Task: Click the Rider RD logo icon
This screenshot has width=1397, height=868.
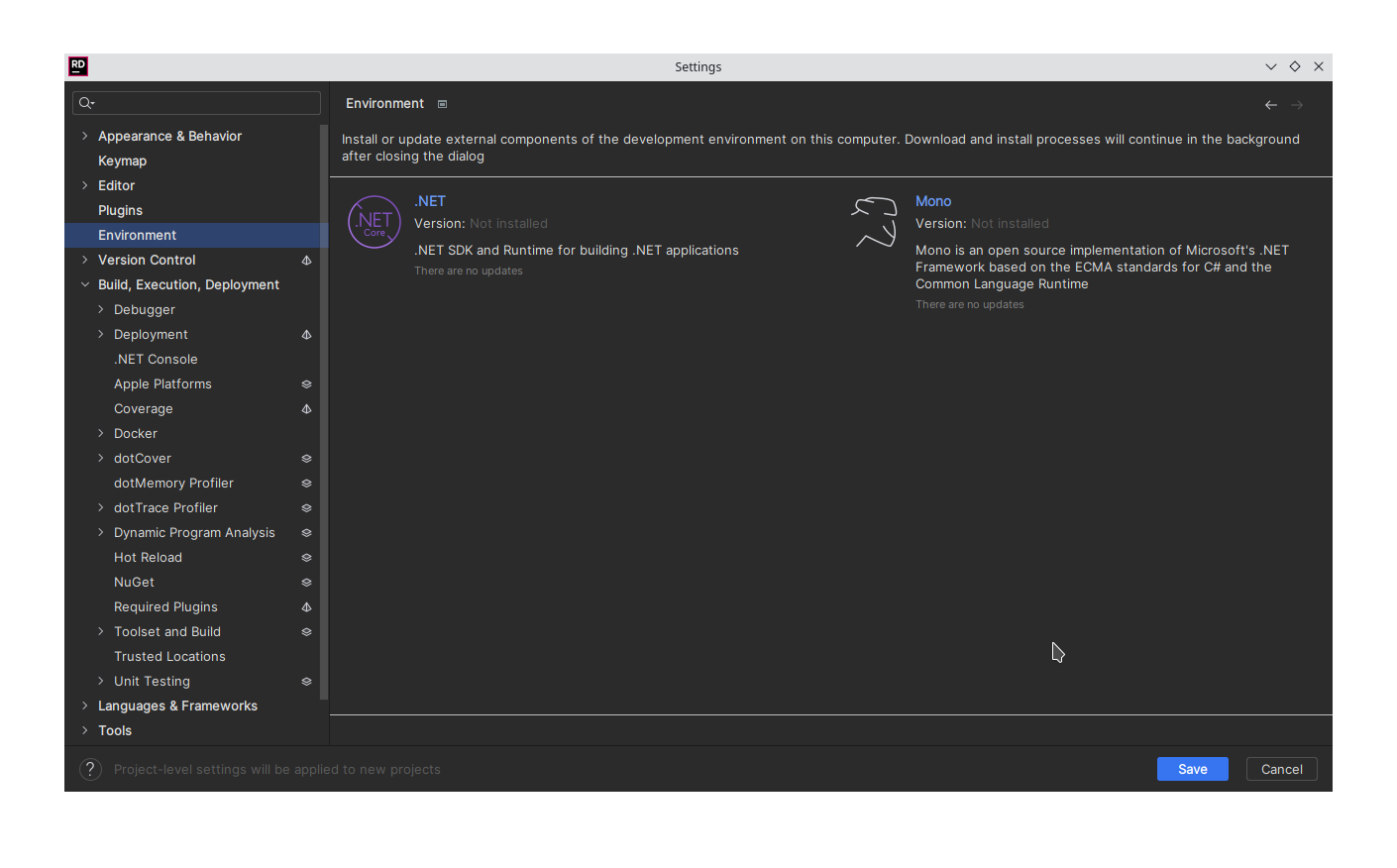Action: point(78,66)
